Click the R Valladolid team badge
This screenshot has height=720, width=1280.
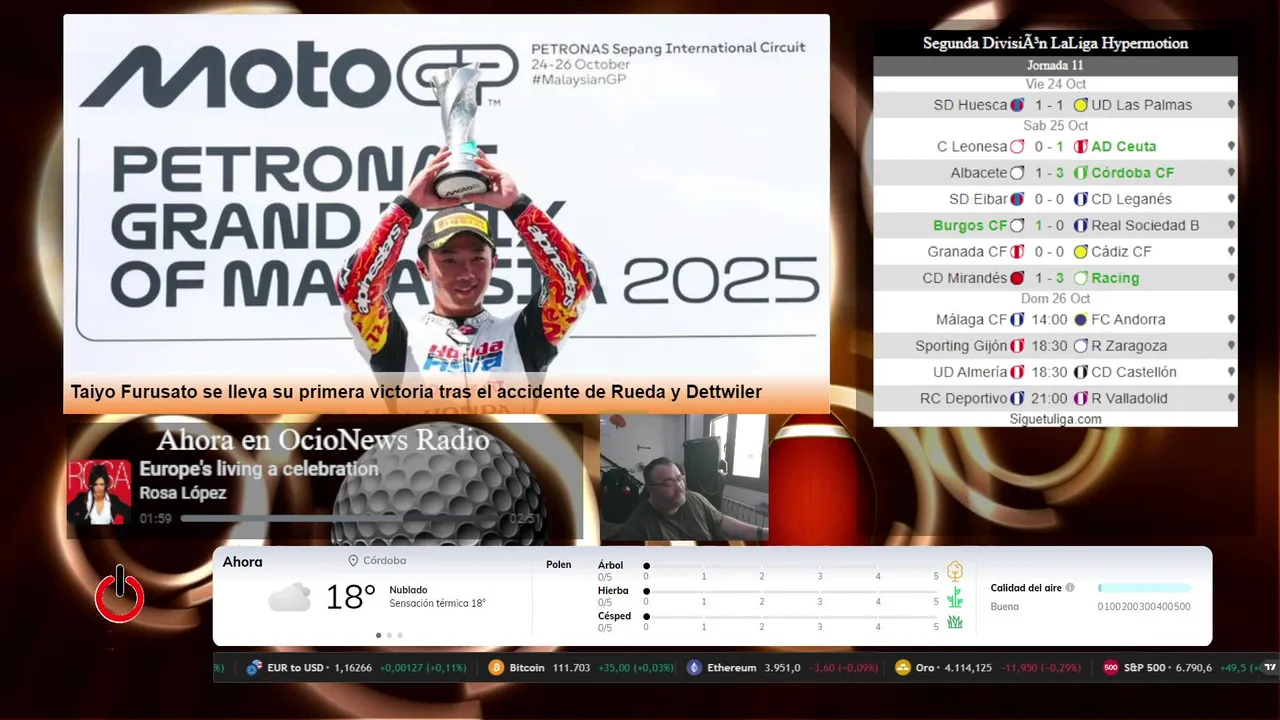coord(1080,398)
